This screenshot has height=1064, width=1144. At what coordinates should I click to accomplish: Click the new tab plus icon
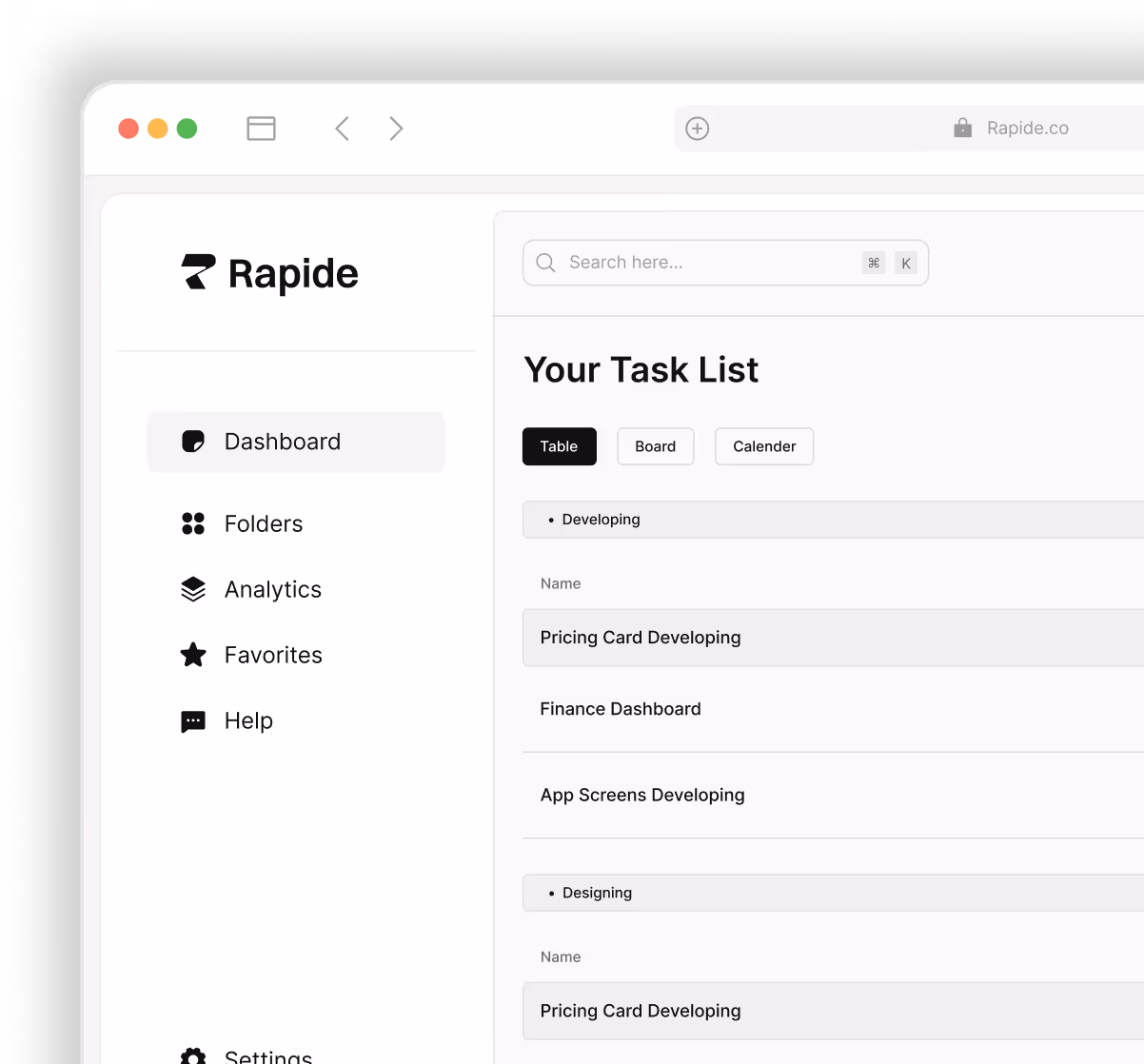697,128
